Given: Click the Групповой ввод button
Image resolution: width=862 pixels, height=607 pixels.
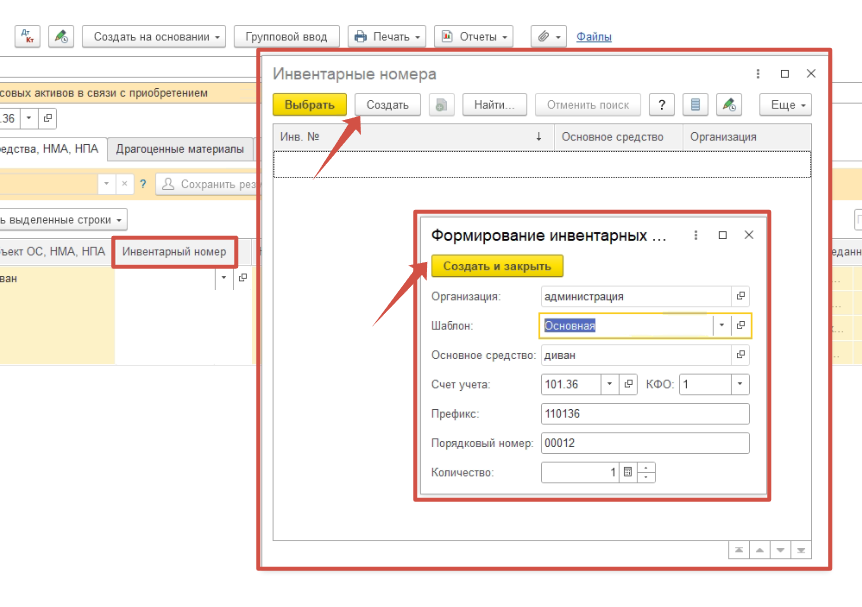Looking at the screenshot, I should [x=286, y=36].
